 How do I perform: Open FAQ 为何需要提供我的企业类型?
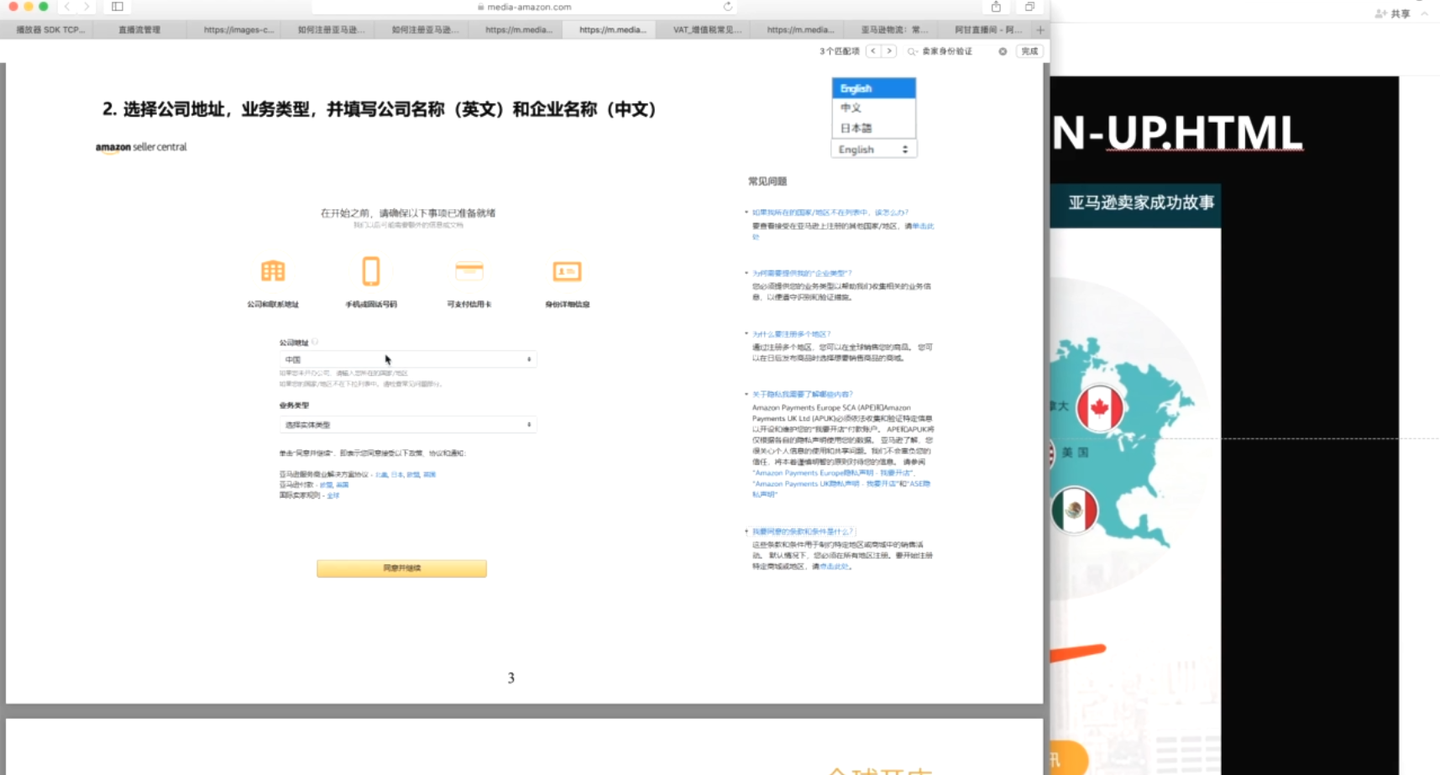coord(802,273)
